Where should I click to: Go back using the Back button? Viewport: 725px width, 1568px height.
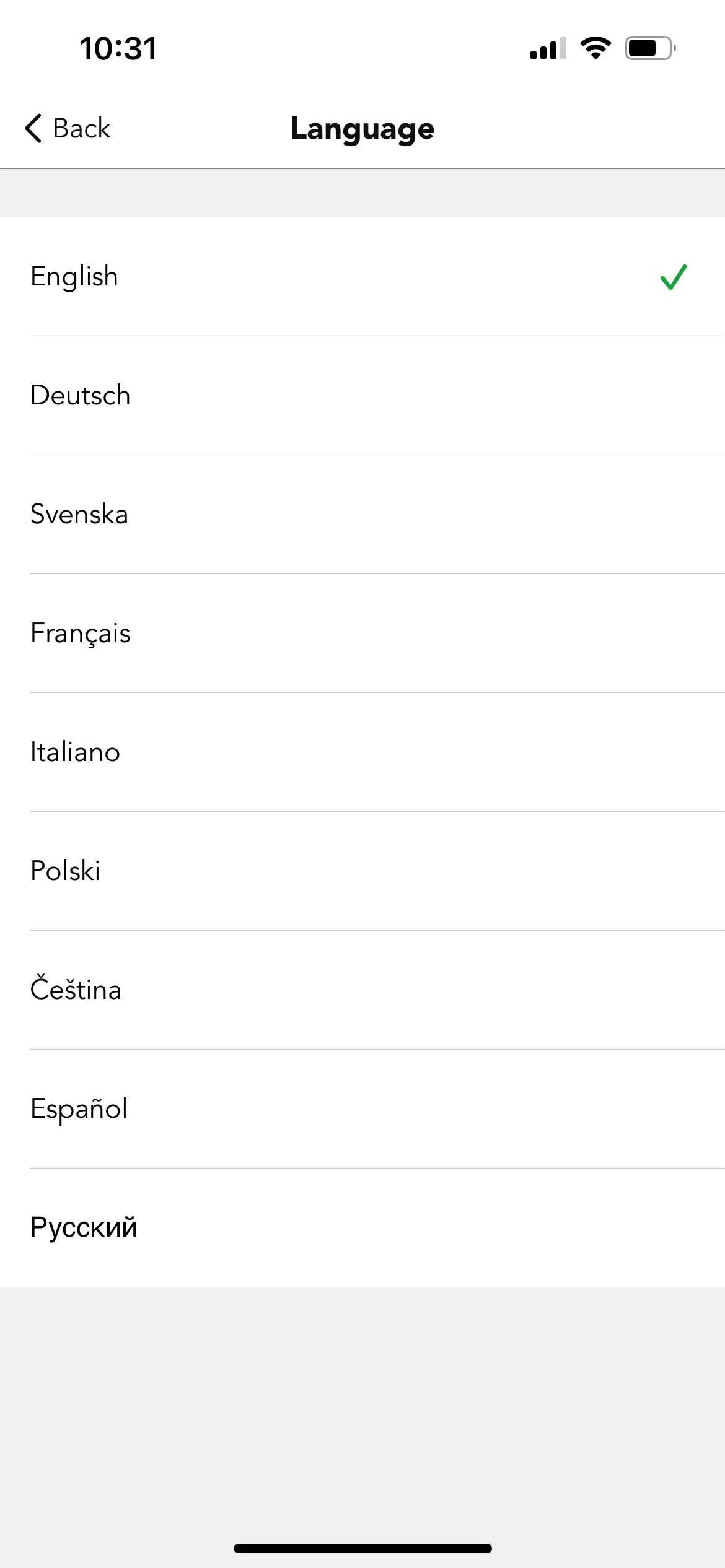[x=68, y=128]
